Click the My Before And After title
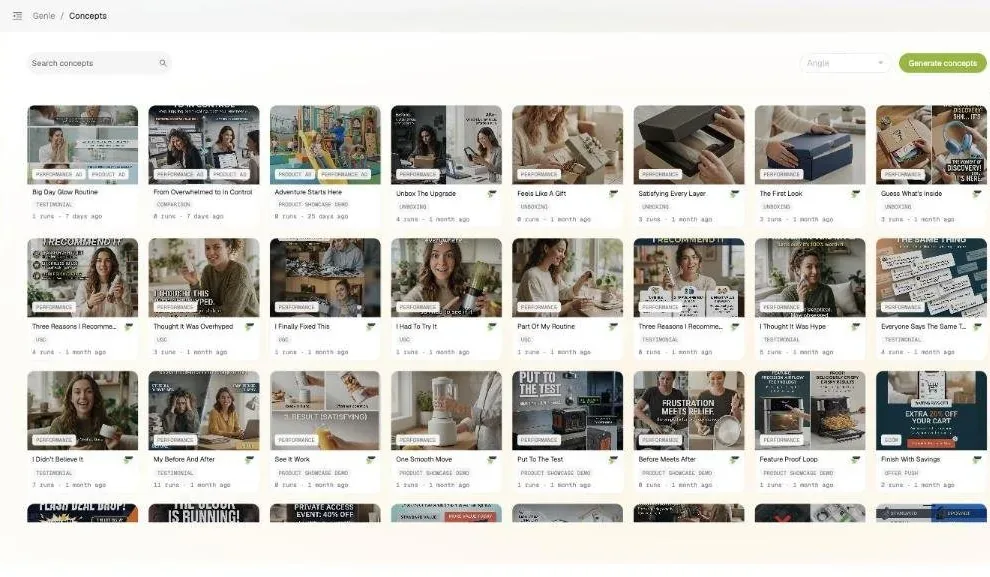Viewport: 990px width, 577px height. click(x=184, y=460)
